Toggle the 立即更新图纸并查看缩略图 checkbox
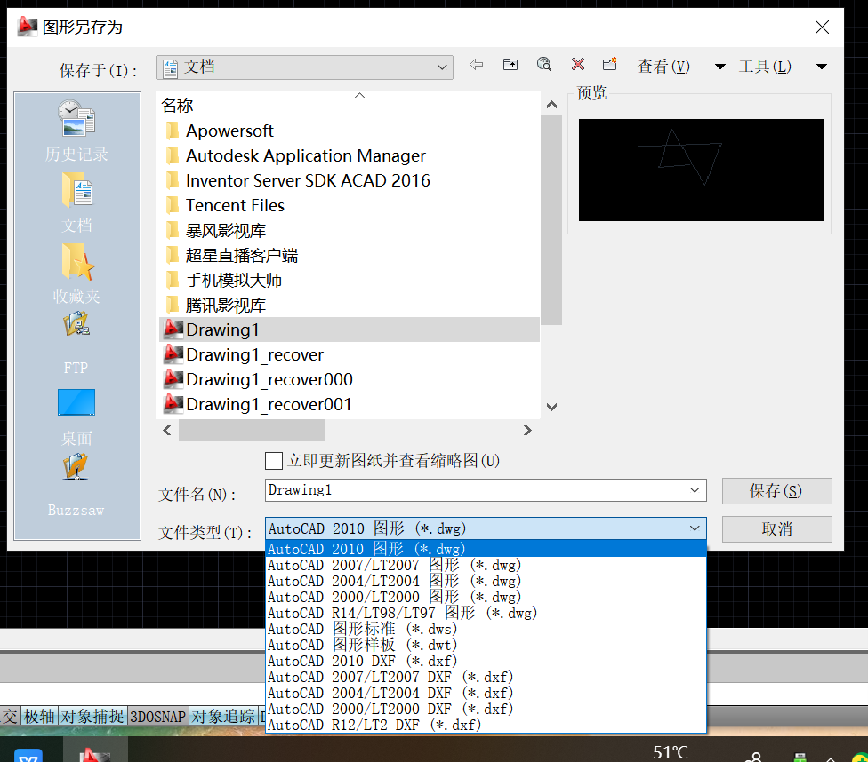 click(x=274, y=461)
